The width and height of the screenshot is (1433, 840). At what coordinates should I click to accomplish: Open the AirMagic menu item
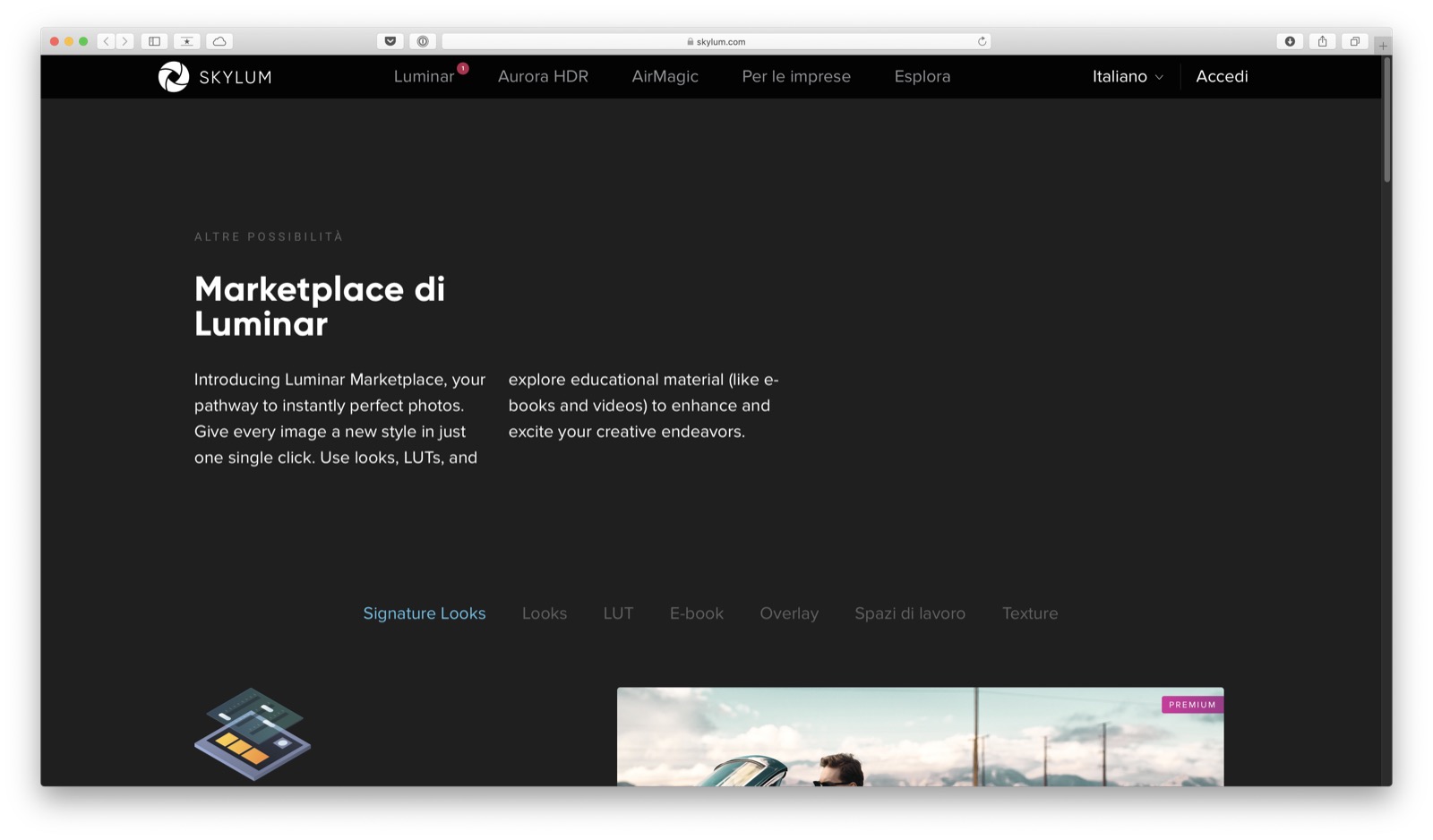[665, 77]
